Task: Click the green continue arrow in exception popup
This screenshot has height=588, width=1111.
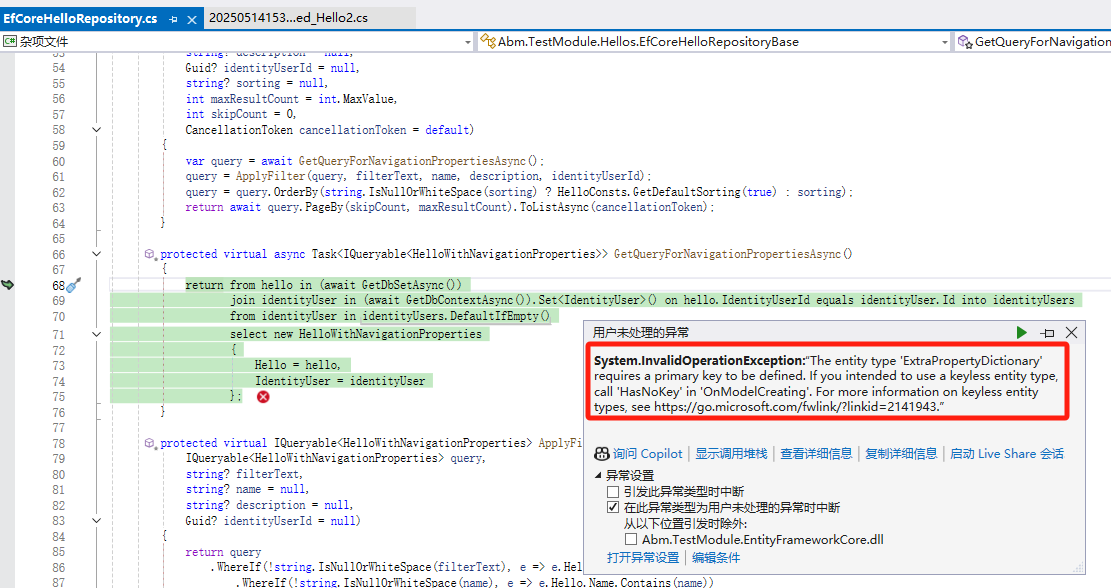Action: click(x=1021, y=332)
